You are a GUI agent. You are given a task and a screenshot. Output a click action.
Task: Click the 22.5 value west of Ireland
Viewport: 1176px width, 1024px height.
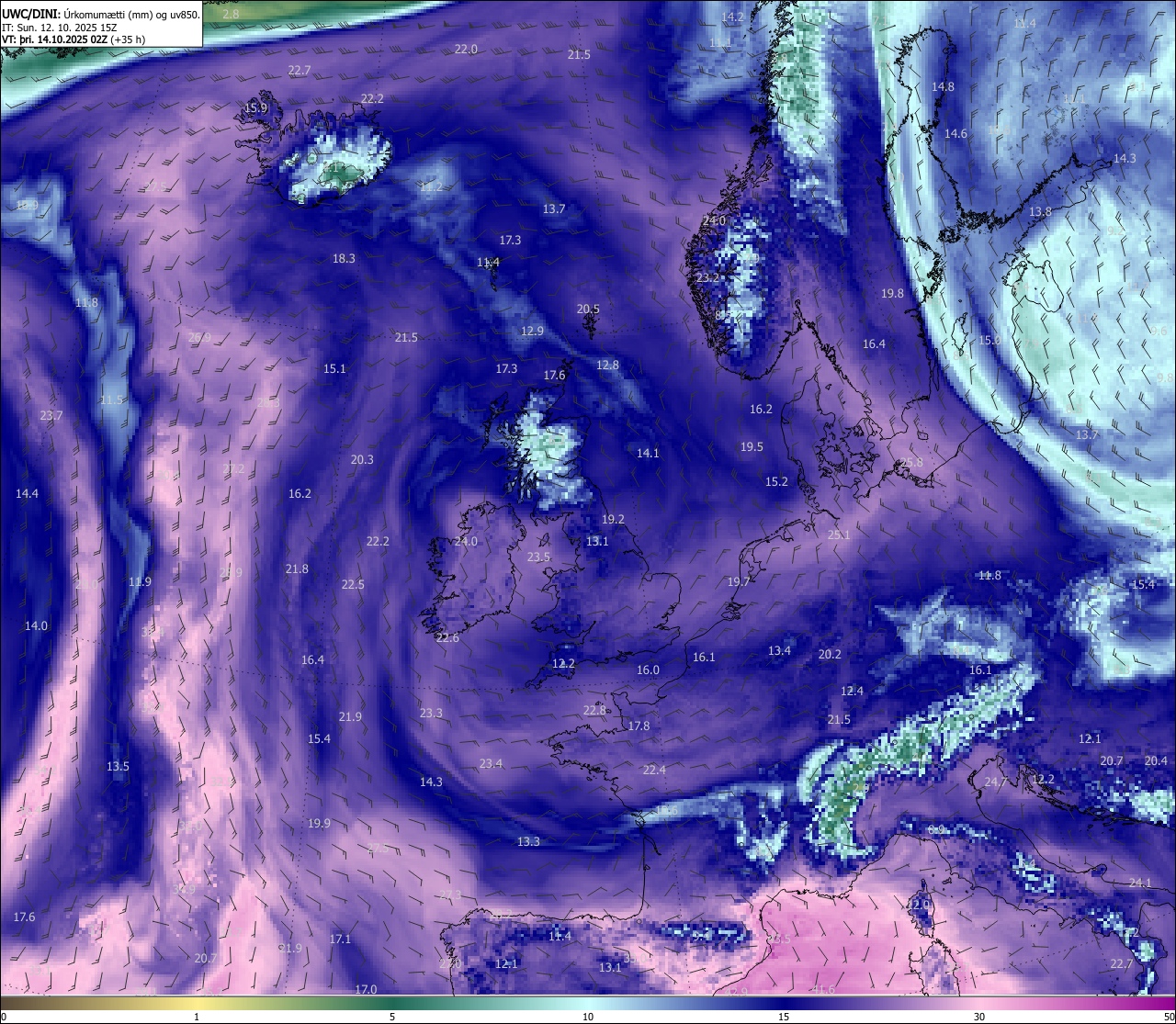coord(353,584)
